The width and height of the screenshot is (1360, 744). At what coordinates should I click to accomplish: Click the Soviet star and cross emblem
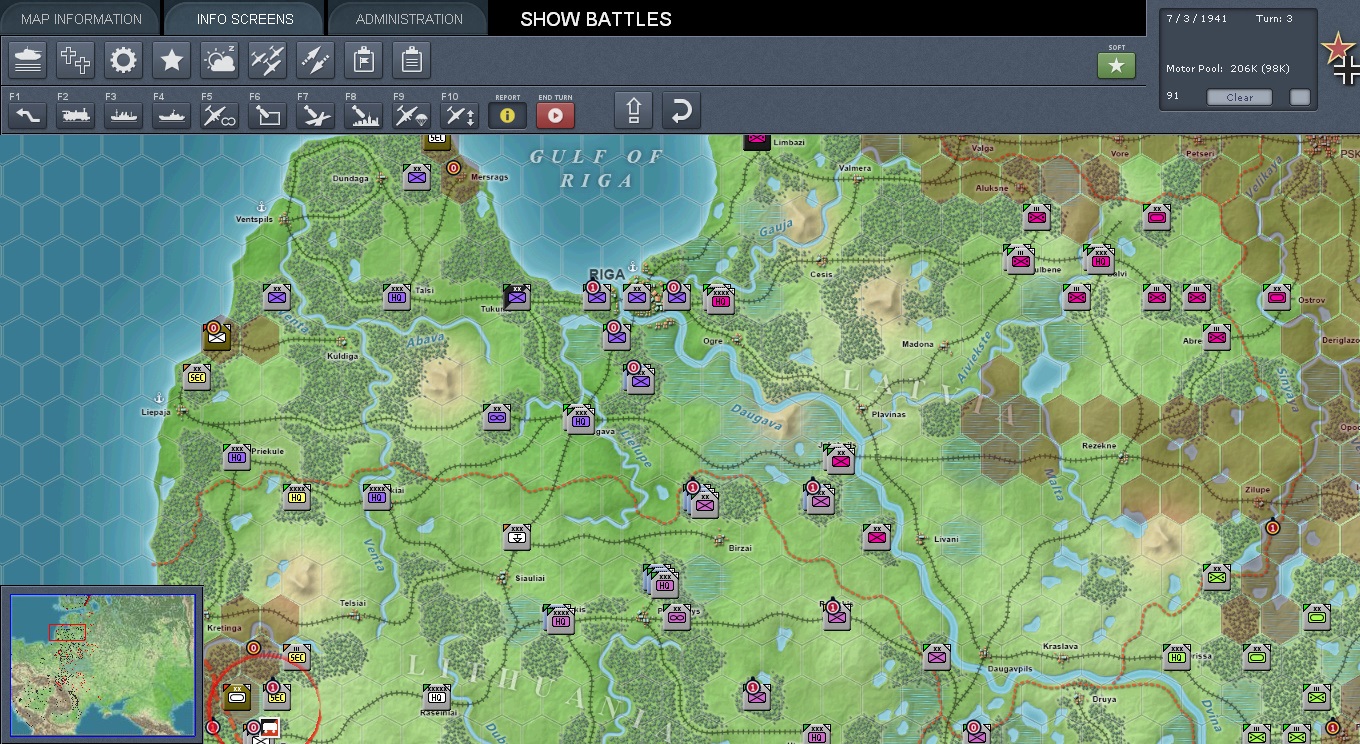[x=1340, y=57]
